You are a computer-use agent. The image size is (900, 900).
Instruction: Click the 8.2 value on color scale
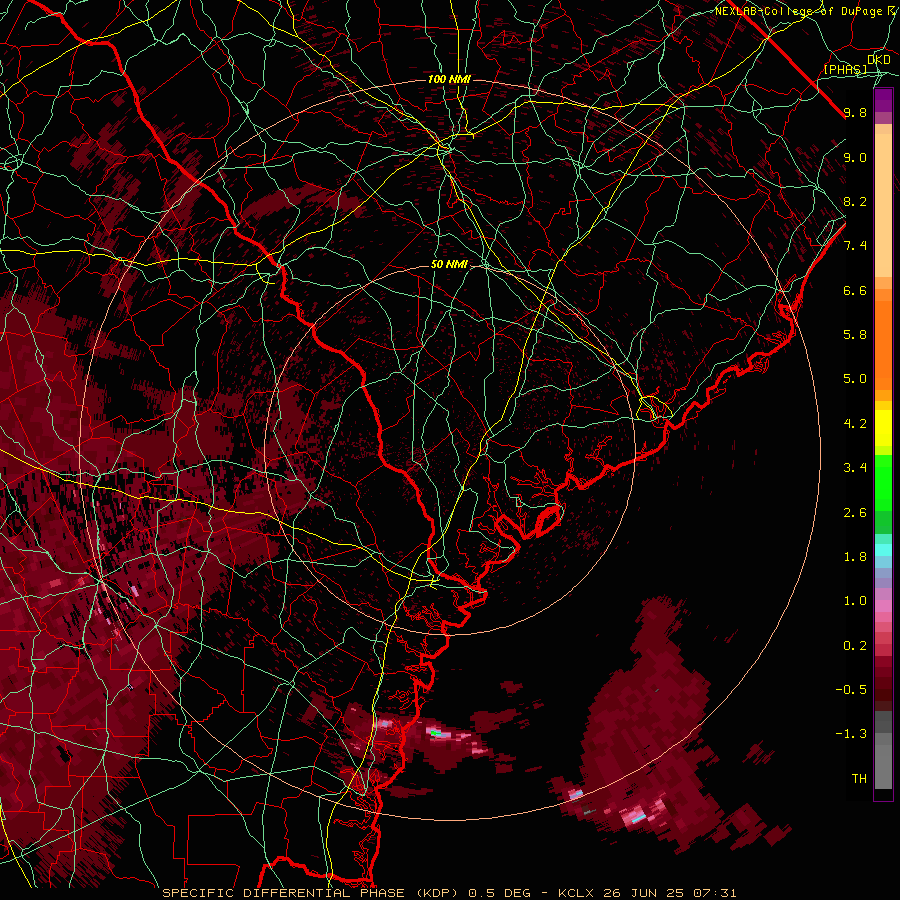855,201
